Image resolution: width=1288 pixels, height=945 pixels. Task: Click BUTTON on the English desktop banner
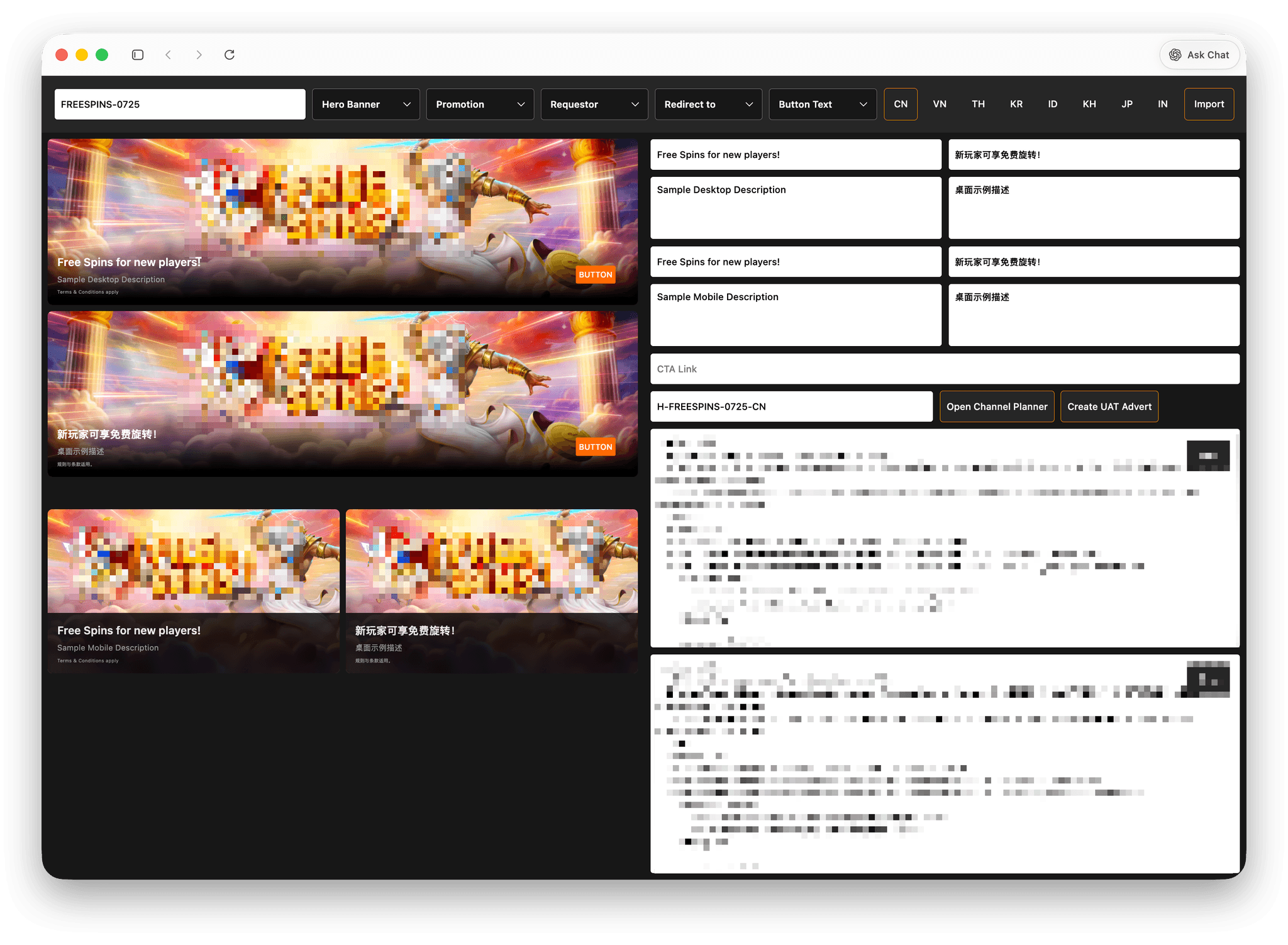pyautogui.click(x=595, y=275)
